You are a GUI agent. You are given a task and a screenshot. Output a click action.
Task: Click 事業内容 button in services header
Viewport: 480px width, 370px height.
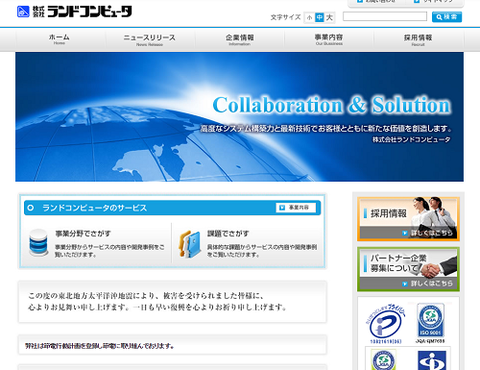[296, 208]
